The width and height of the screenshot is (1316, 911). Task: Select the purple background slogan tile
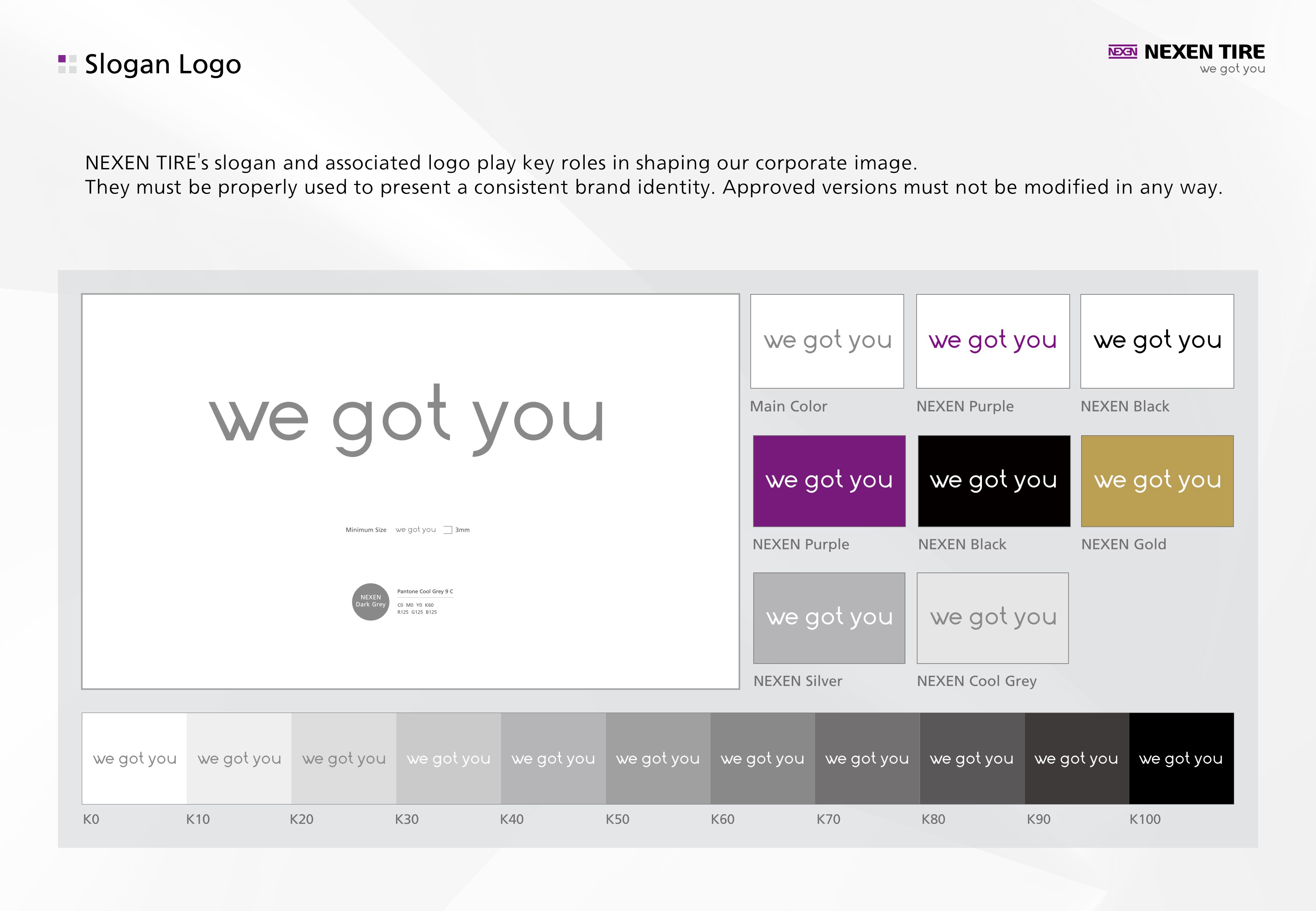click(829, 481)
